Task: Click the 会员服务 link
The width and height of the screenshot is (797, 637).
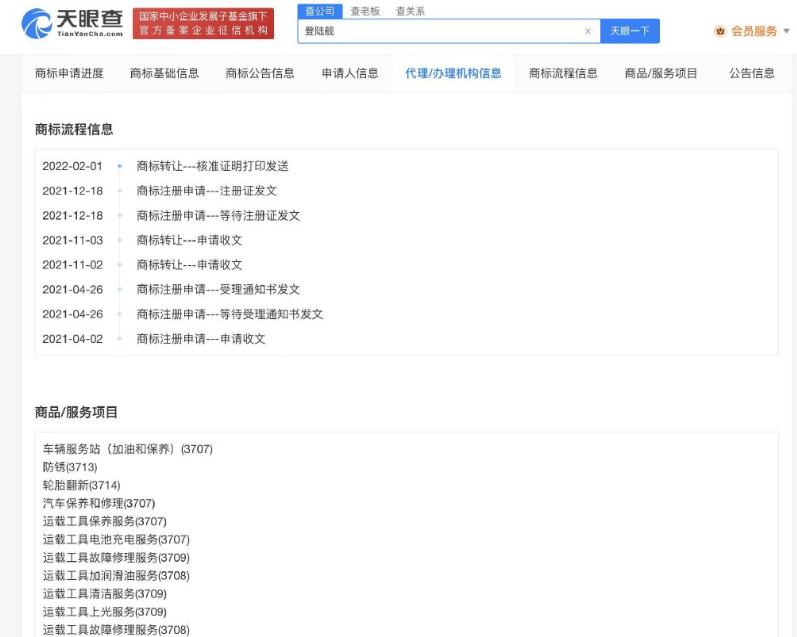Action: pos(754,31)
